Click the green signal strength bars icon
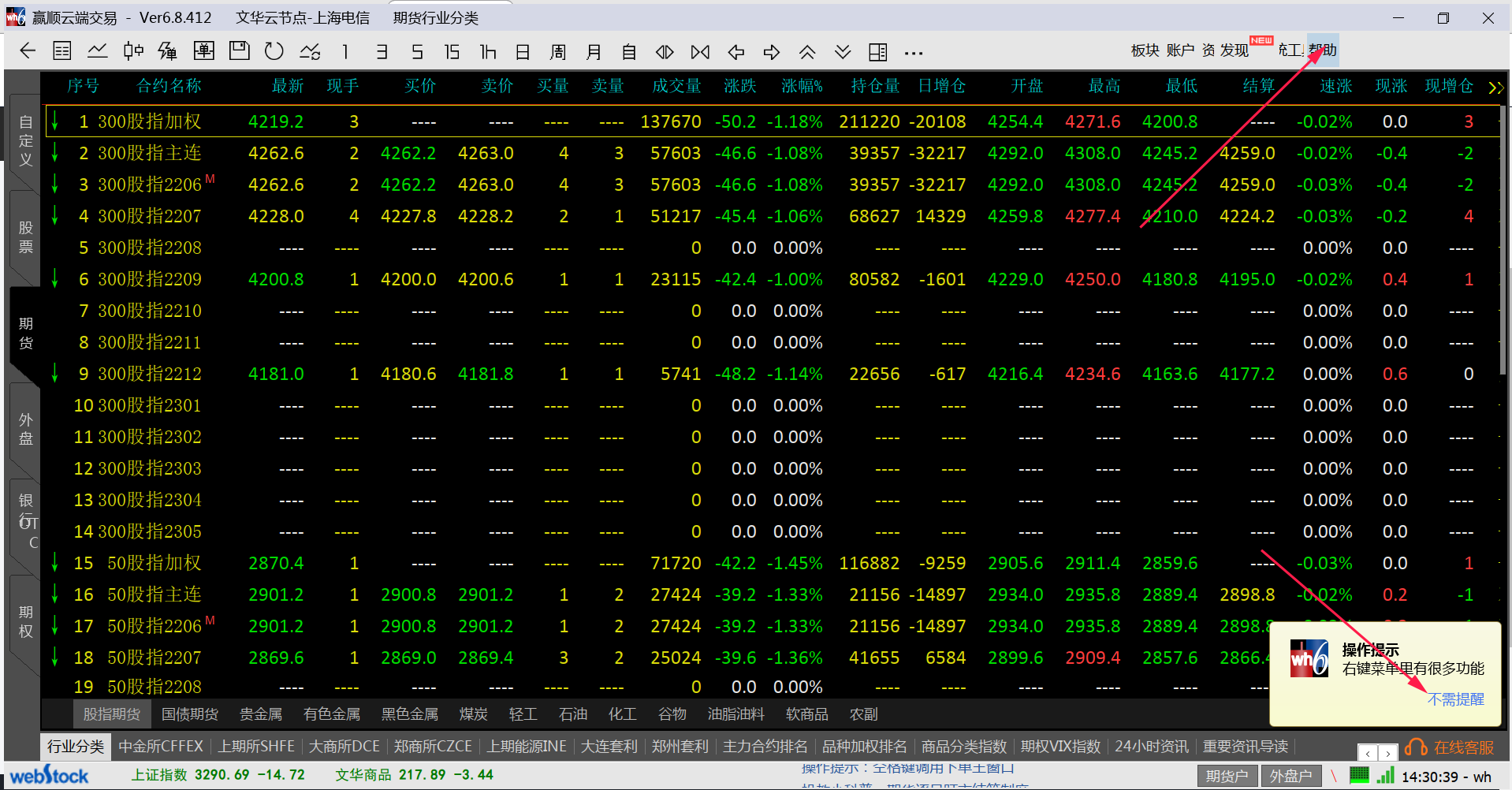Image resolution: width=1512 pixels, height=790 pixels. click(x=1386, y=775)
